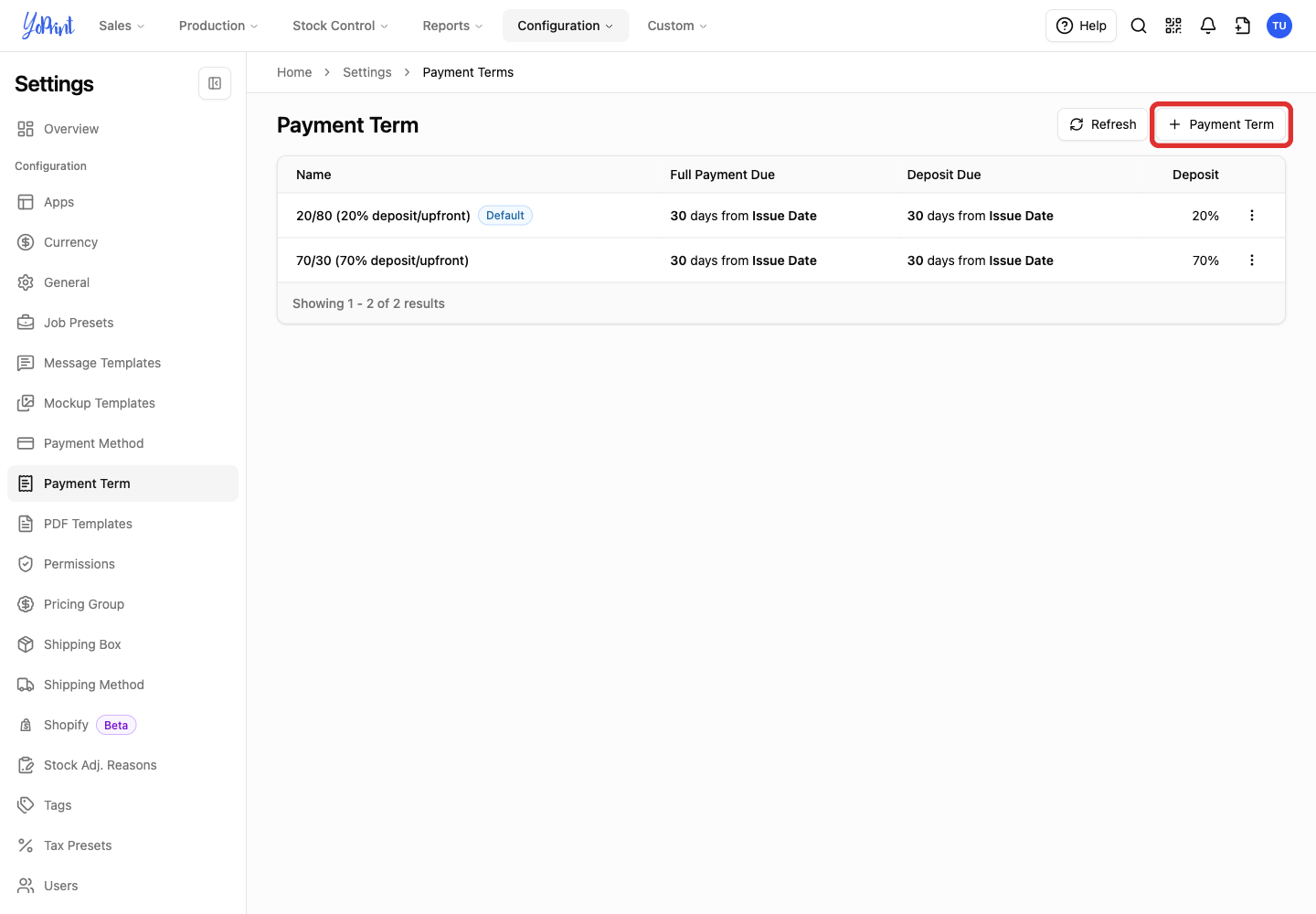Go to Home breadcrumb link
This screenshot has height=914, width=1316.
294,72
